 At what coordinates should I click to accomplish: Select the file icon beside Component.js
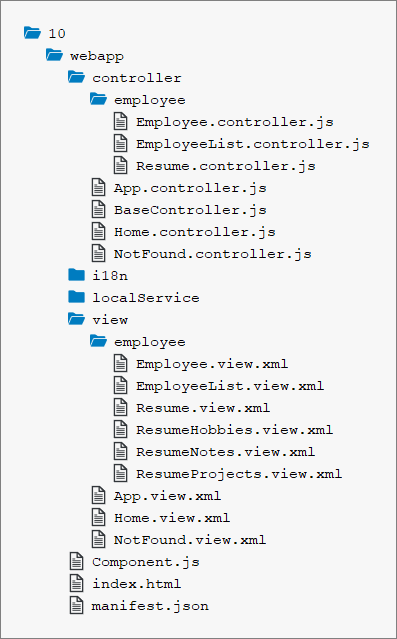click(76, 562)
